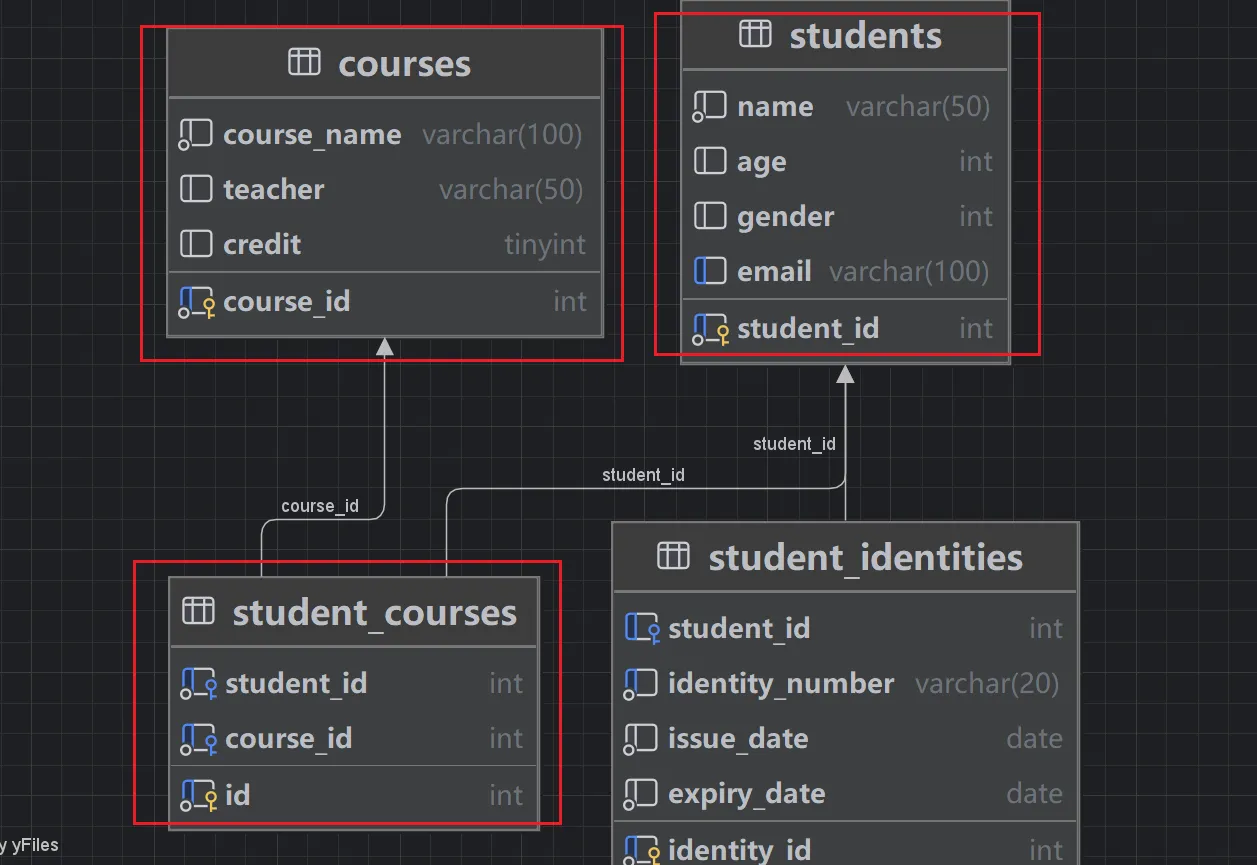Click the credit column name
This screenshot has height=865, width=1257.
click(262, 245)
